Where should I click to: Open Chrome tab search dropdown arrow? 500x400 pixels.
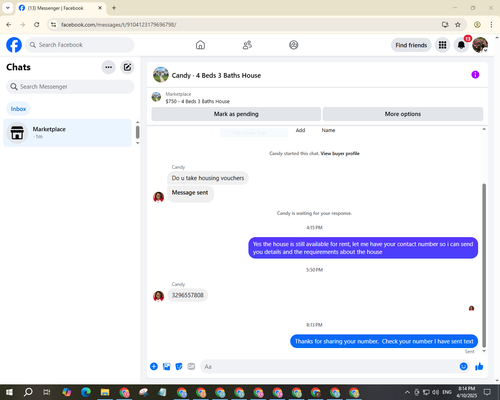click(x=8, y=8)
